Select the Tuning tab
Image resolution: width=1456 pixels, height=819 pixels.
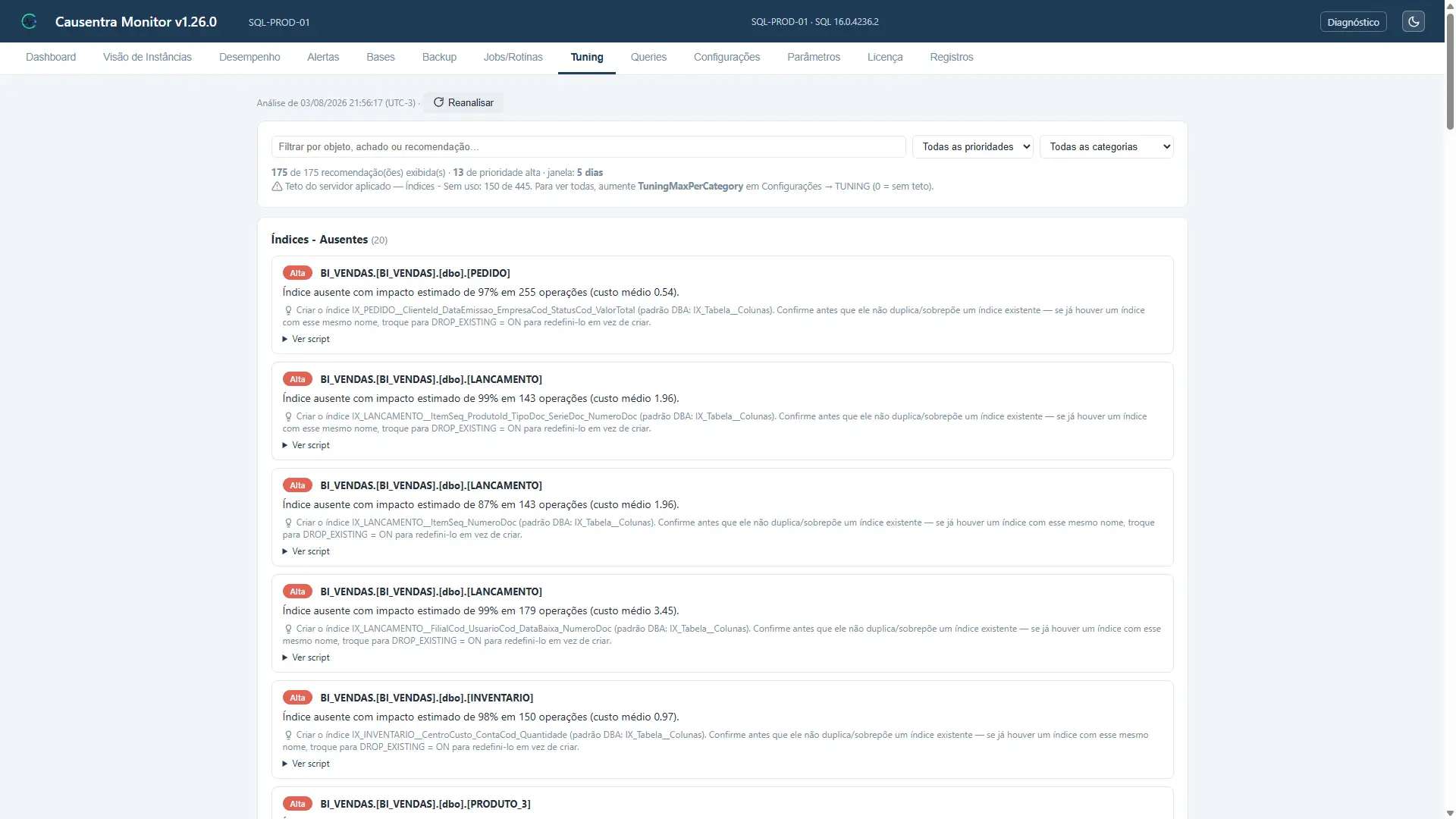pos(587,57)
